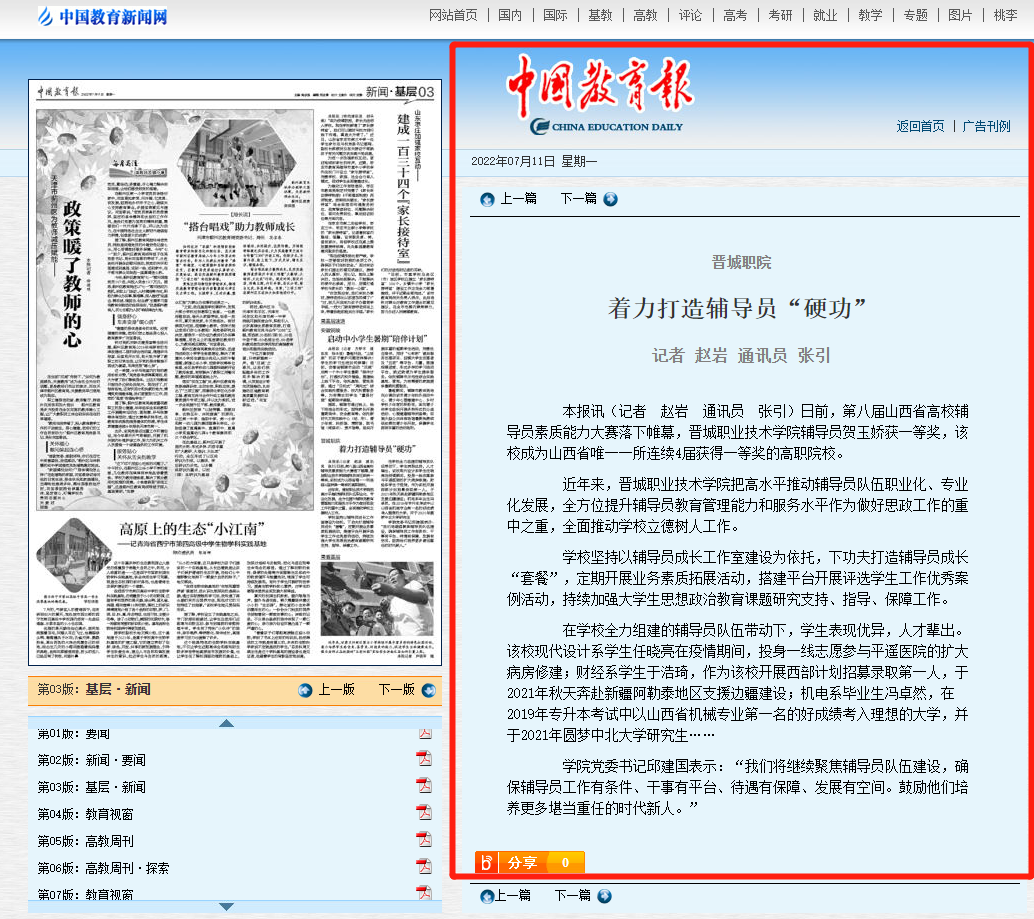1034x919 pixels.
Task: Click bottom 上一篇 text link
Action: [513, 895]
